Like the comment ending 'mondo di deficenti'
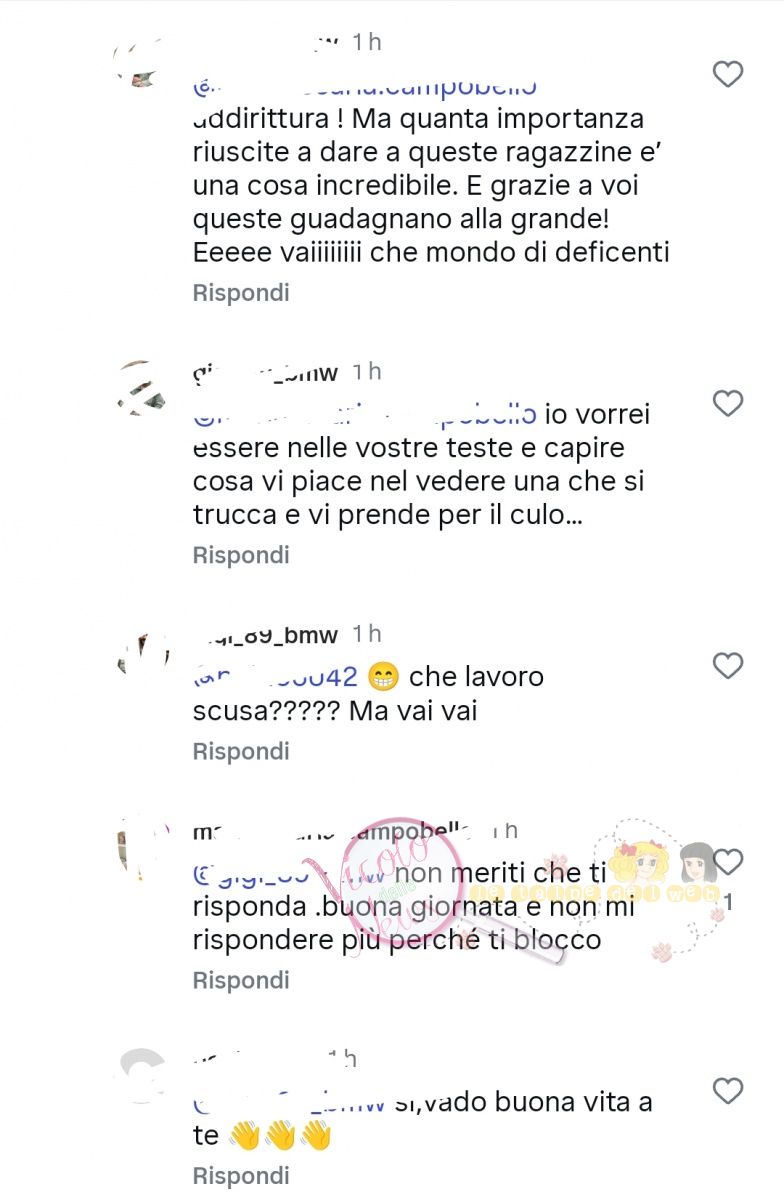The image size is (784, 1200). pyautogui.click(x=728, y=74)
